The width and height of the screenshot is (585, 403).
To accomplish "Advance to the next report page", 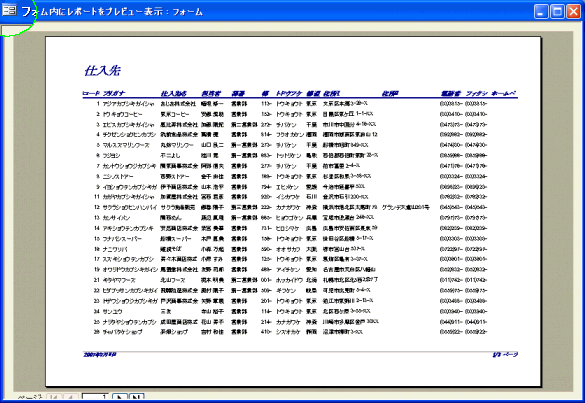I will (x=120, y=397).
